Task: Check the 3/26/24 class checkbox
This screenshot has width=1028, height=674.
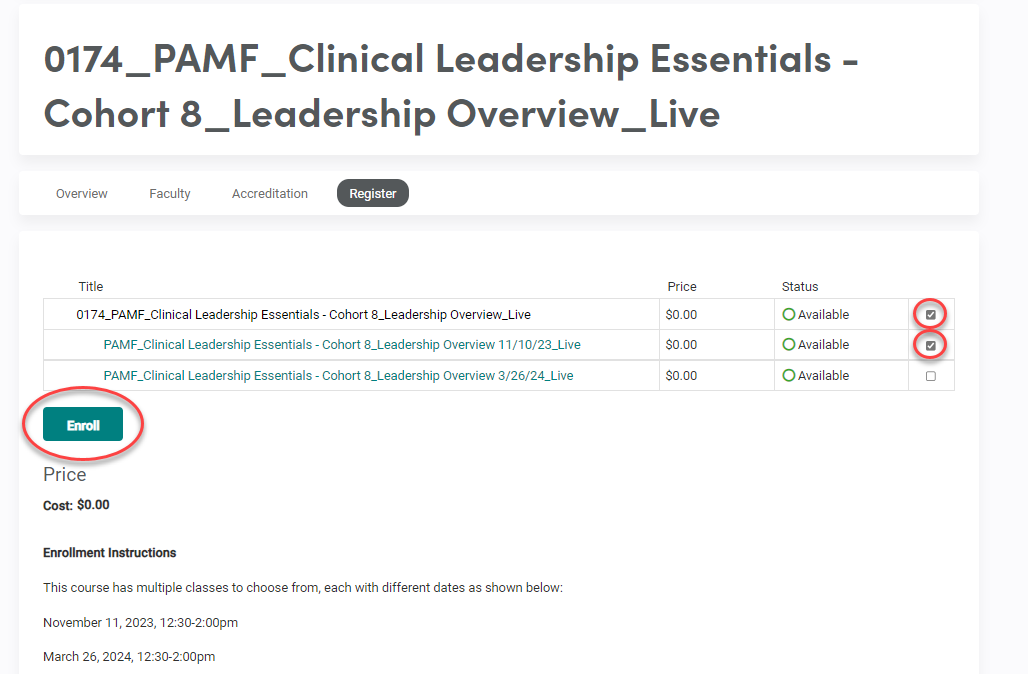Action: [931, 376]
